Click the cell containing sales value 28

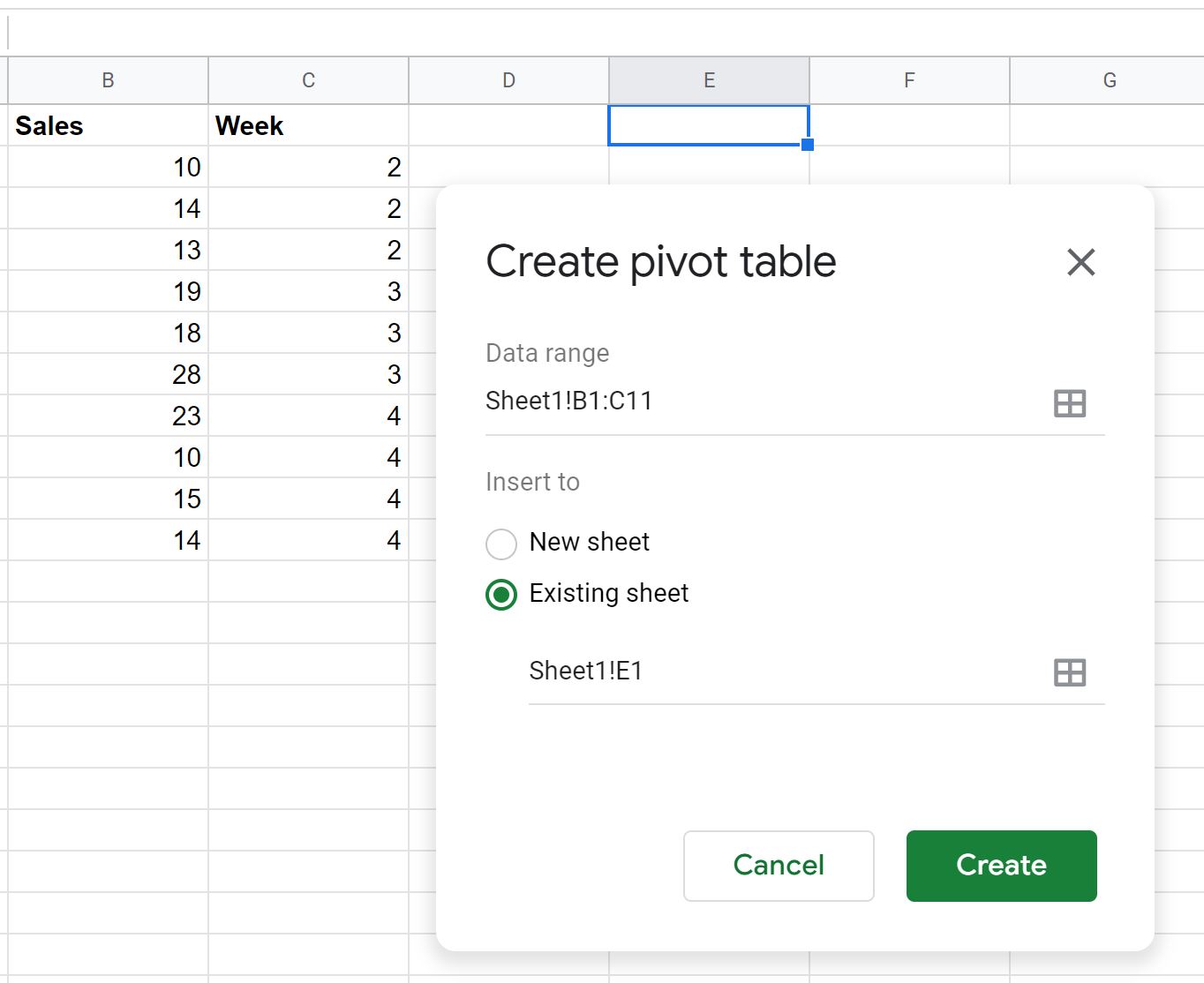108,374
